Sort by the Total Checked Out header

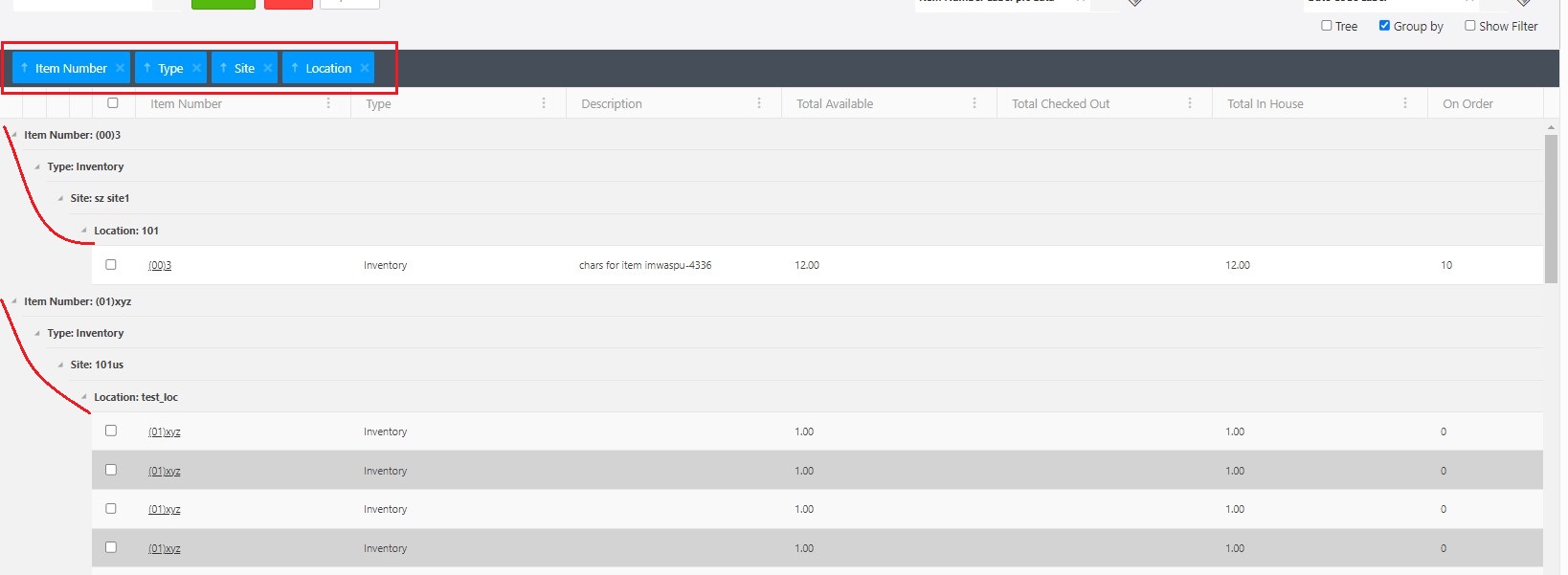[1061, 103]
